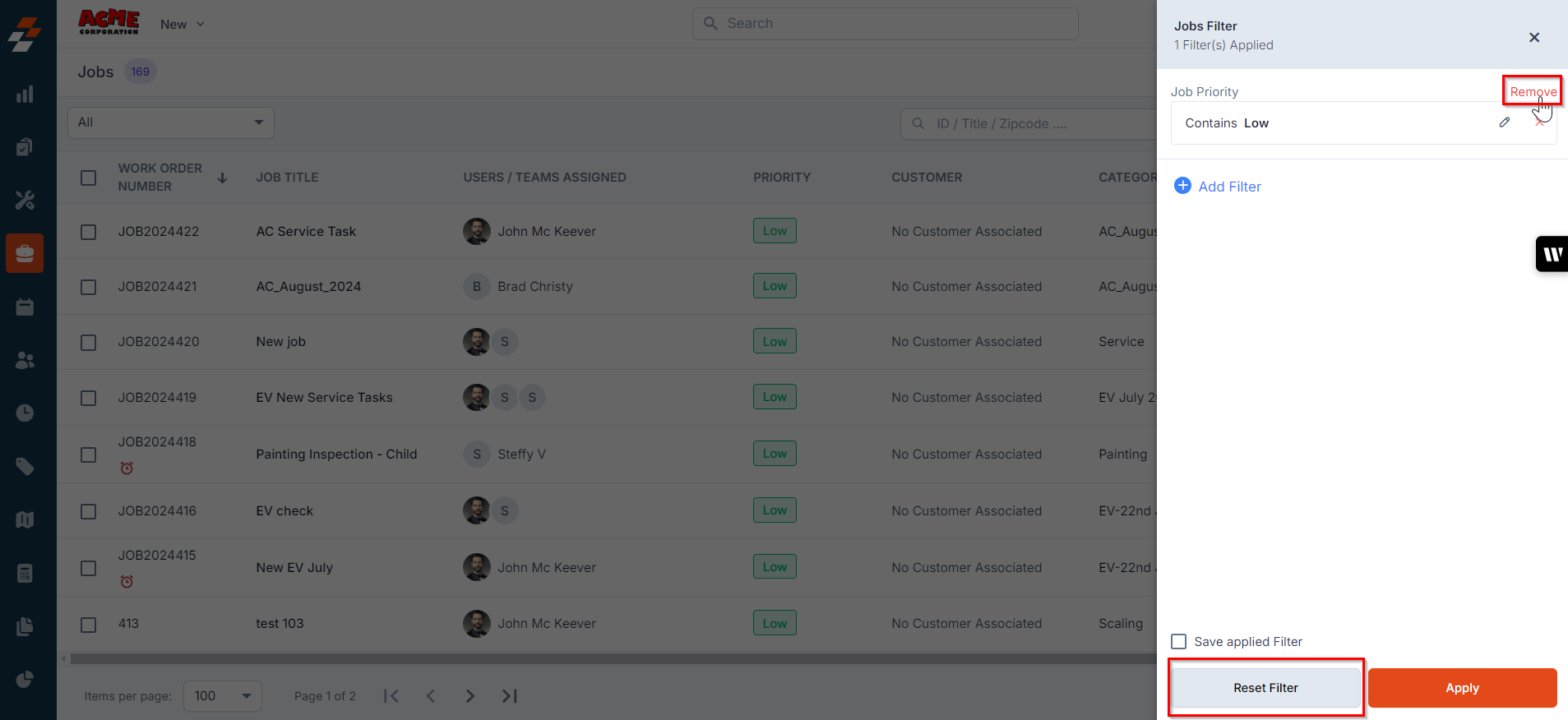Expand the New dropdown menu
The image size is (1568, 720).
click(x=182, y=25)
